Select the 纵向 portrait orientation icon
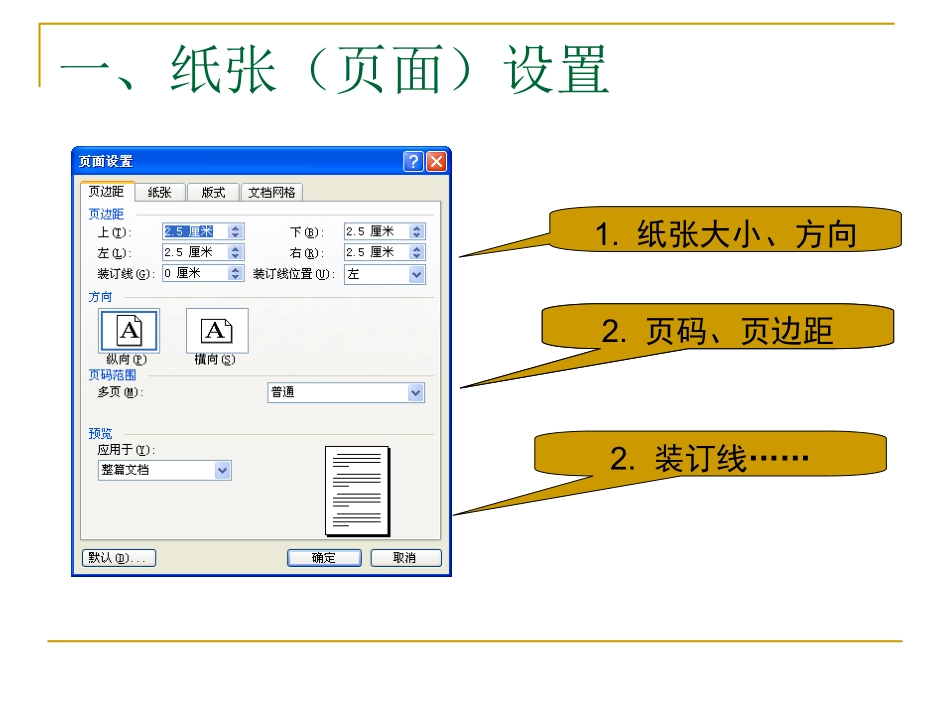This screenshot has width=950, height=713. [x=129, y=330]
